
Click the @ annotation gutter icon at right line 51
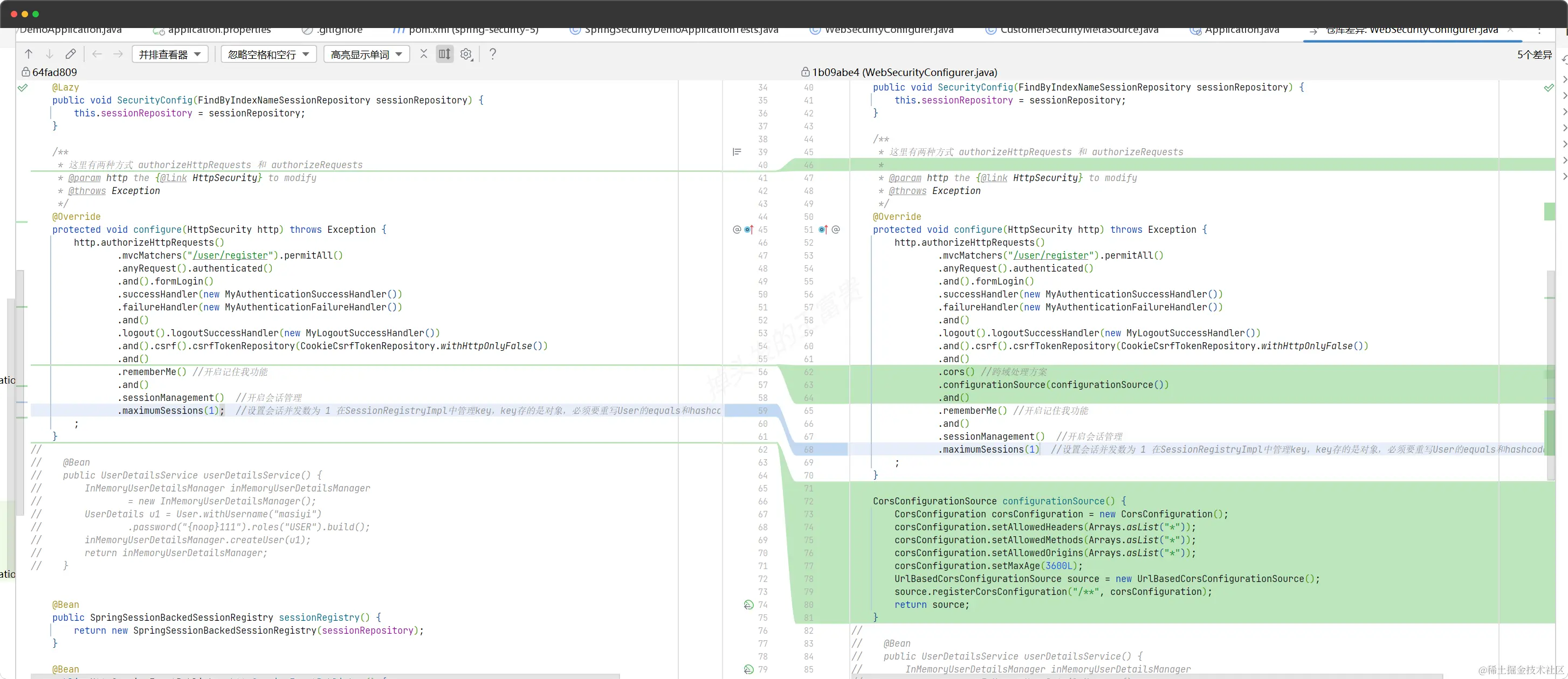(836, 230)
